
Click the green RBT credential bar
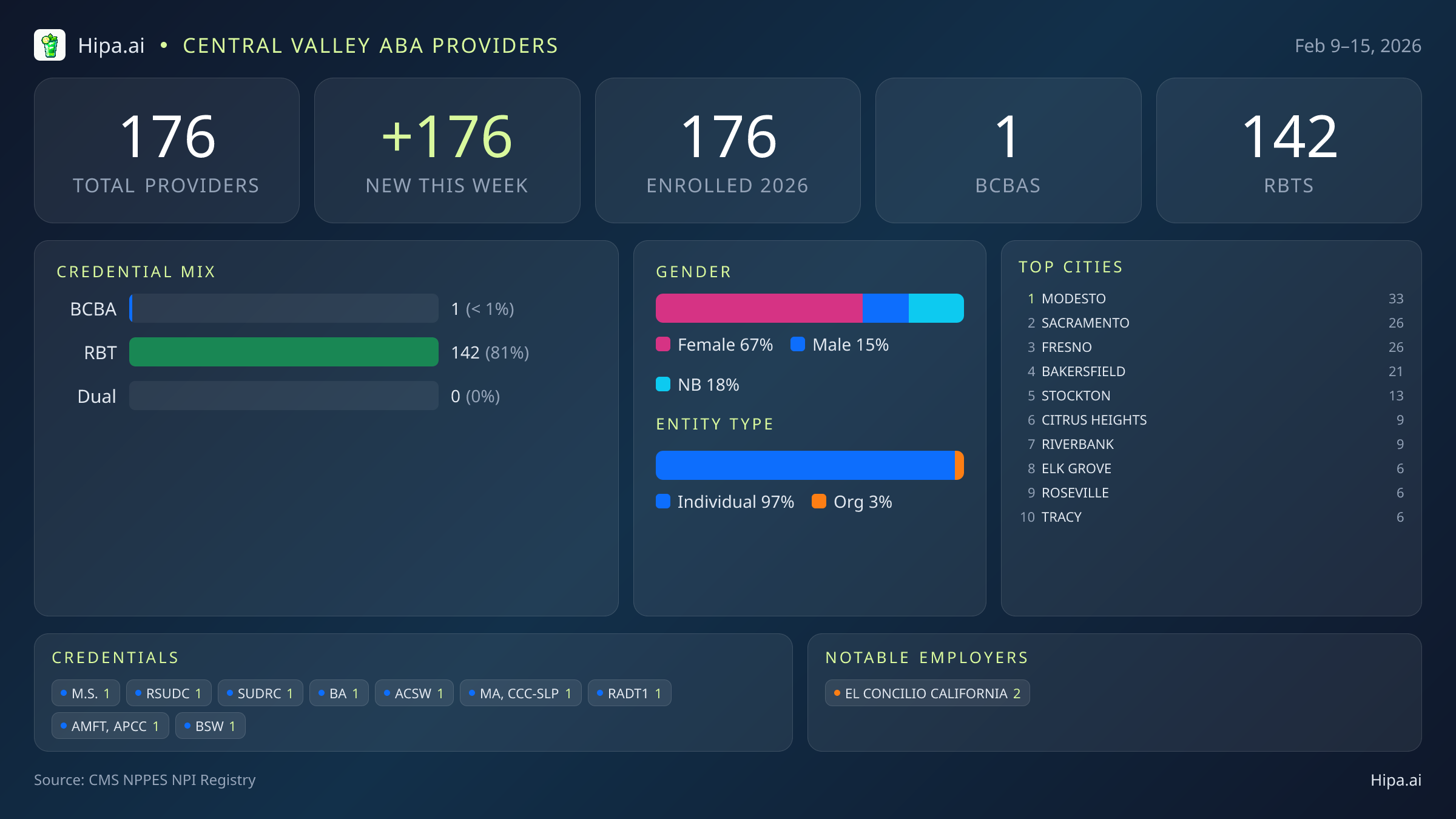pos(283,352)
